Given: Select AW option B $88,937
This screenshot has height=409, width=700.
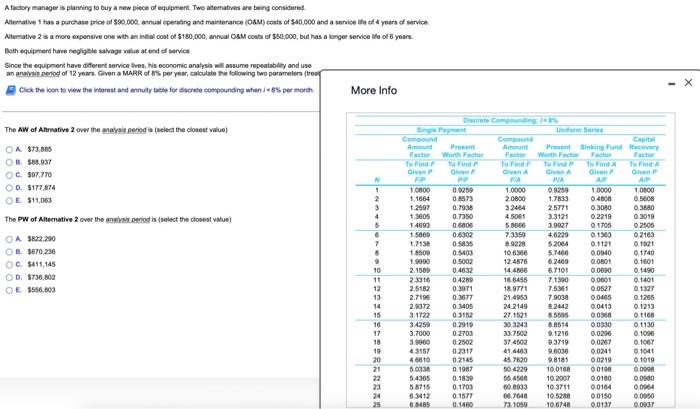Looking at the screenshot, I should coord(9,163).
